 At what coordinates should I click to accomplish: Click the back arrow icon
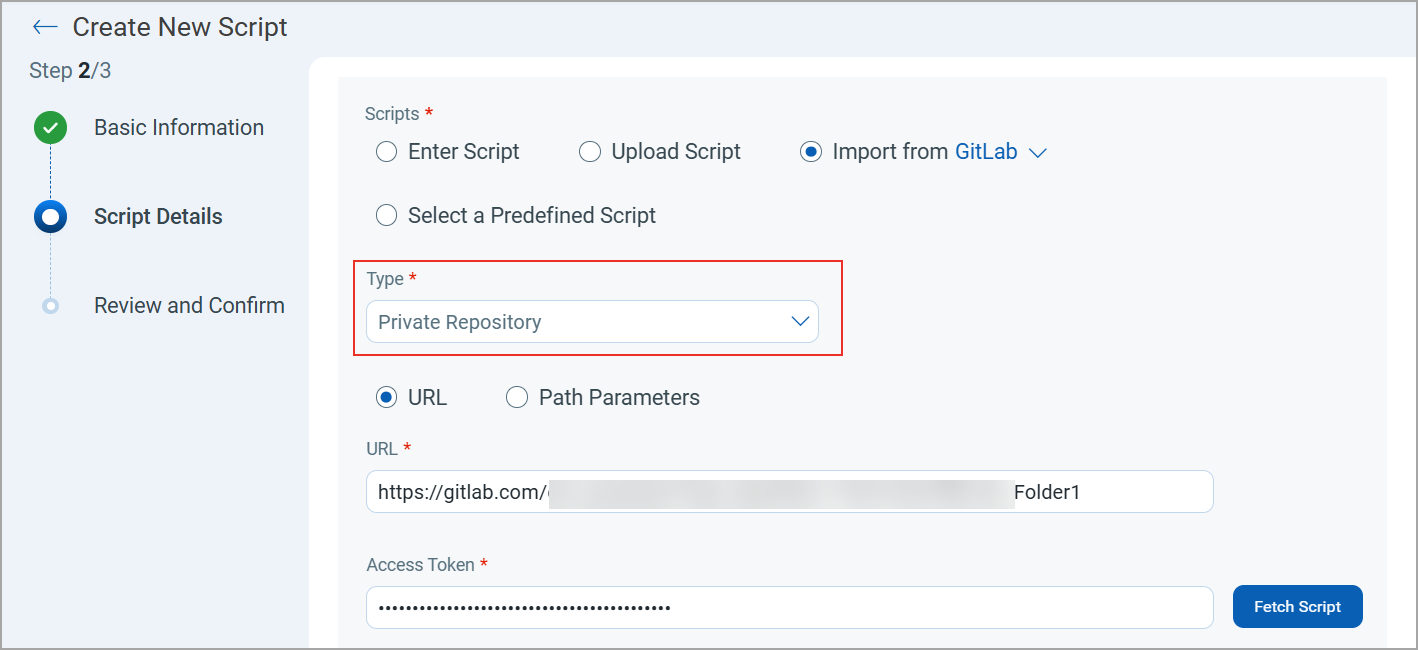point(45,27)
